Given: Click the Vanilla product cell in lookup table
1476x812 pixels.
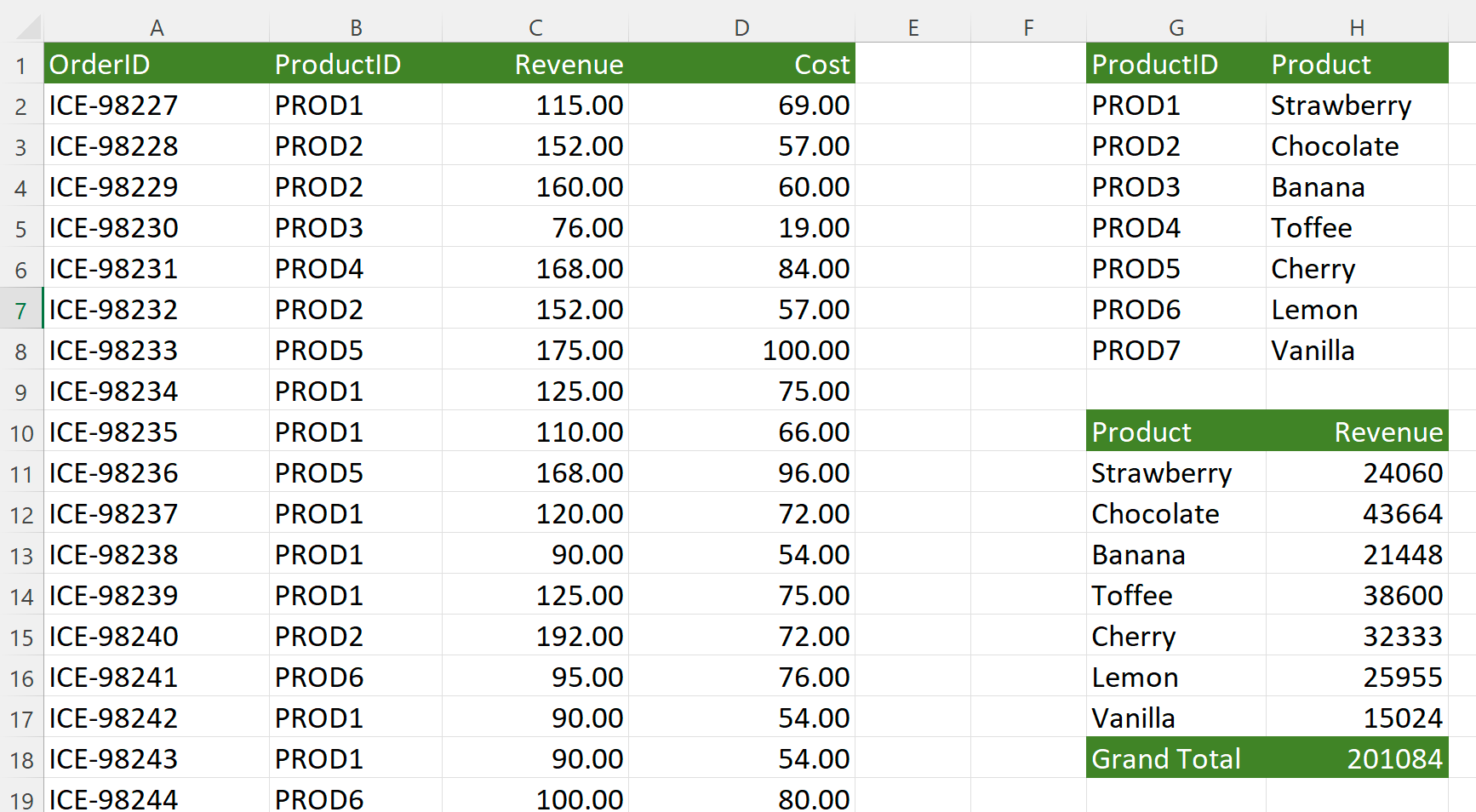Looking at the screenshot, I should pyautogui.click(x=1313, y=350).
